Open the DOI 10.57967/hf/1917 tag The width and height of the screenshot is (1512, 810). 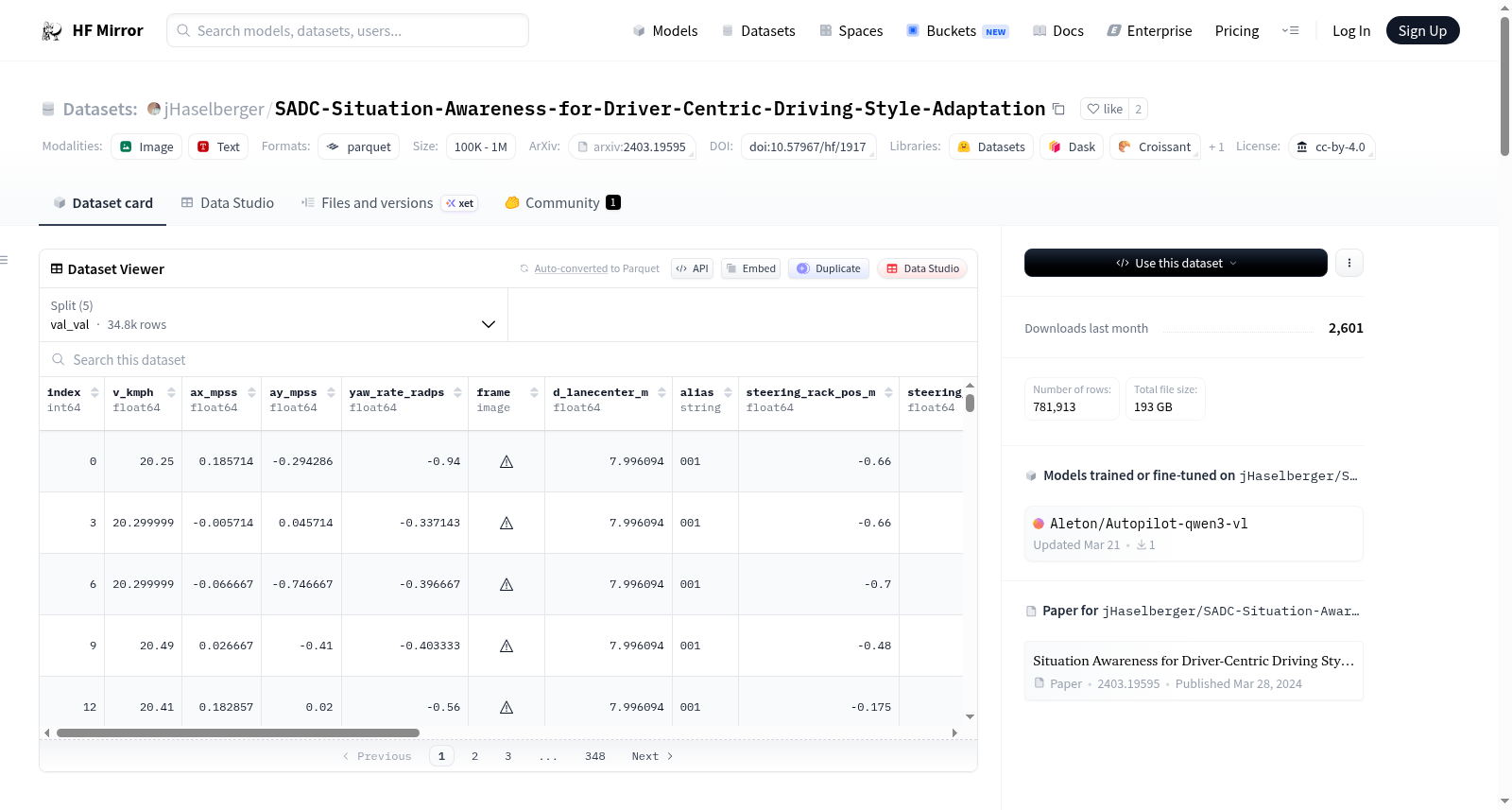(808, 146)
